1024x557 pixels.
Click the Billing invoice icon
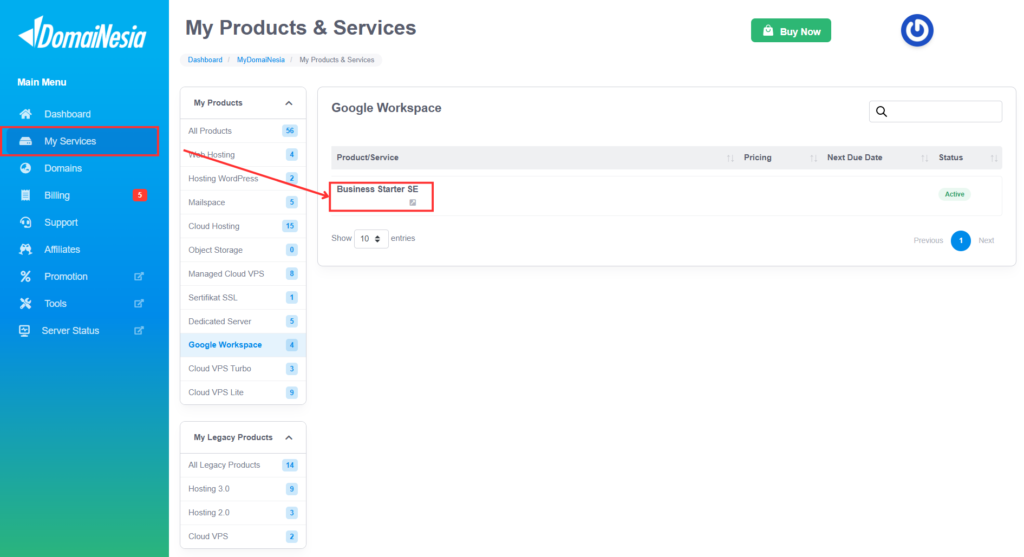(x=25, y=195)
